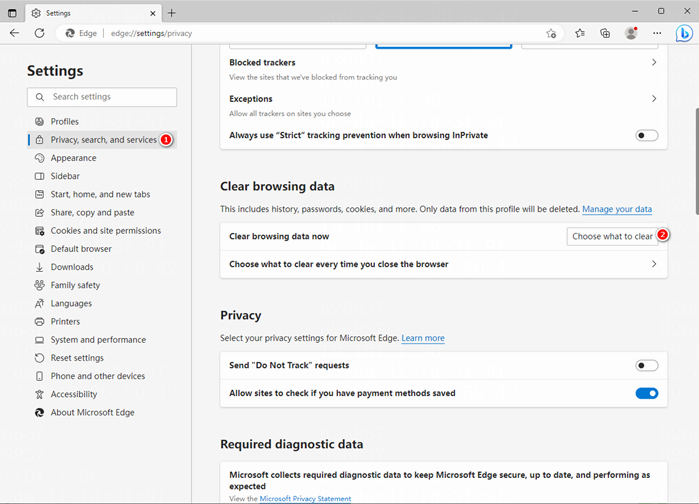This screenshot has height=504, width=699.
Task: Open a new tab with plus button
Action: point(172,13)
